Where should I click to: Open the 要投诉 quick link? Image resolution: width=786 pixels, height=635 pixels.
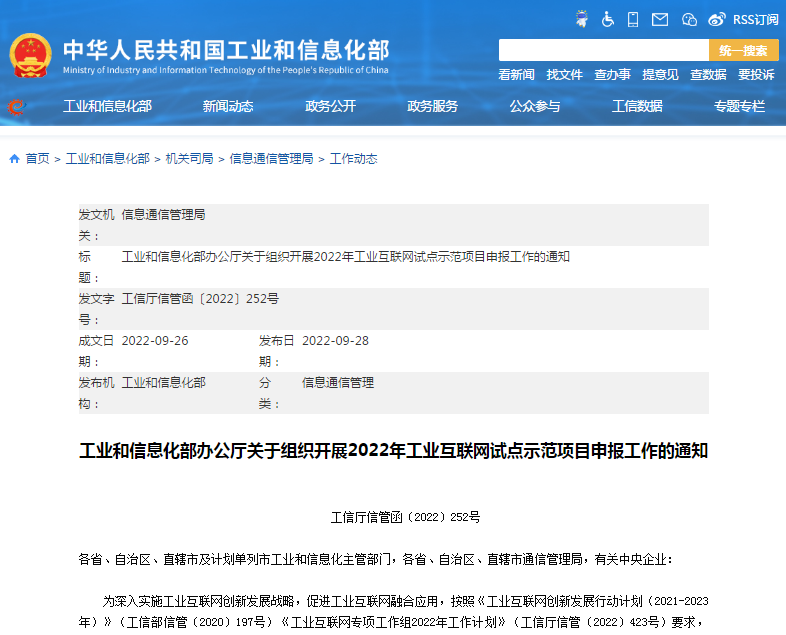(x=756, y=75)
